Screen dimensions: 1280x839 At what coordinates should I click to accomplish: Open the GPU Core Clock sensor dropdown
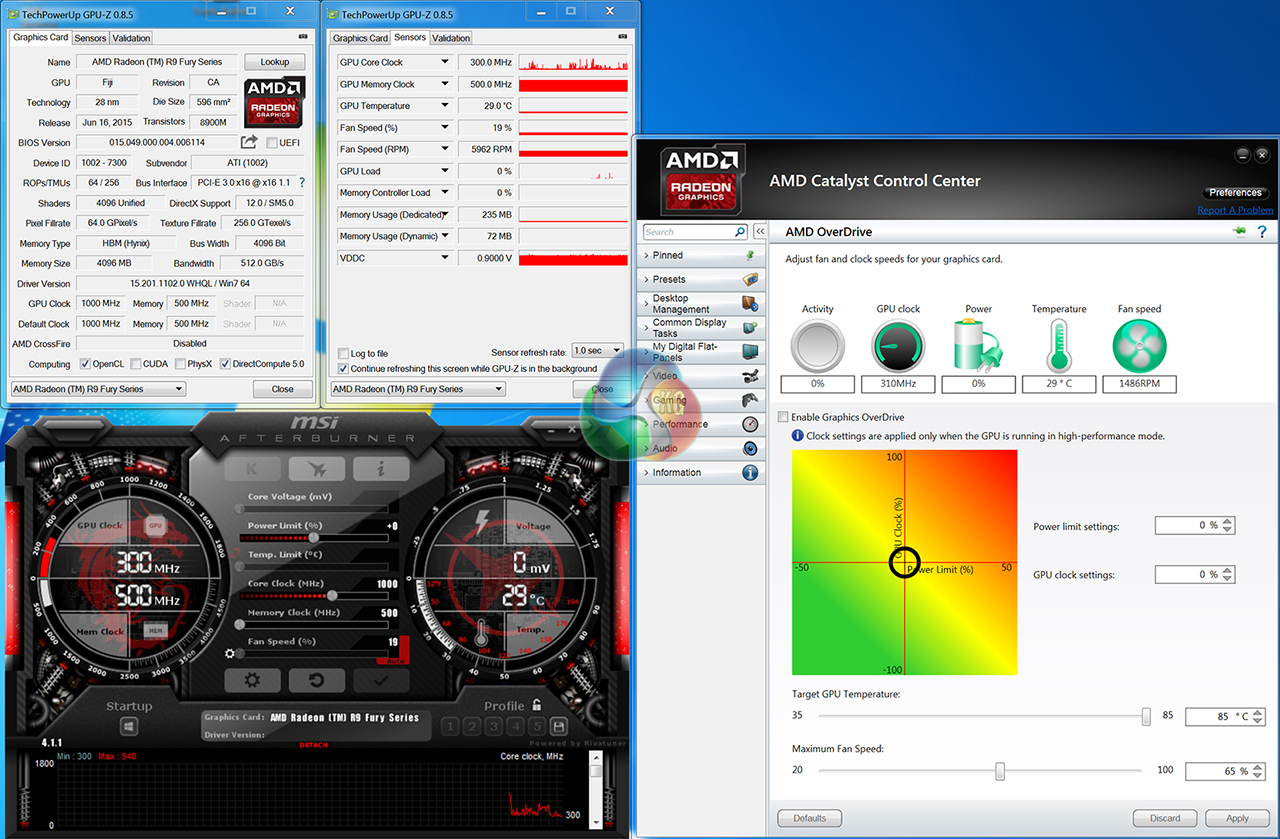click(445, 62)
